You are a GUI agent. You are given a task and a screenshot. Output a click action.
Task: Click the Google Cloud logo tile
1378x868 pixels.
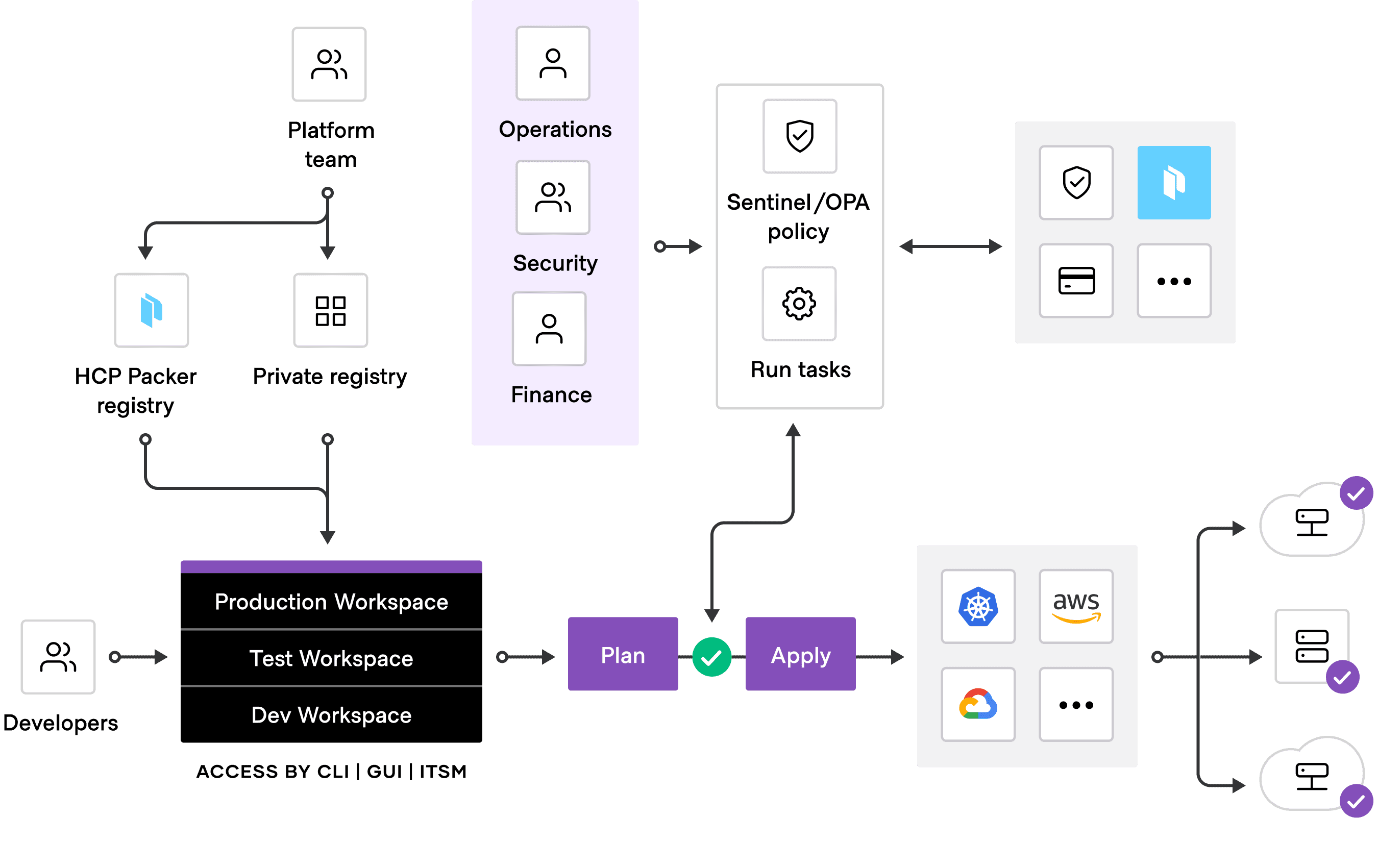[x=978, y=704]
